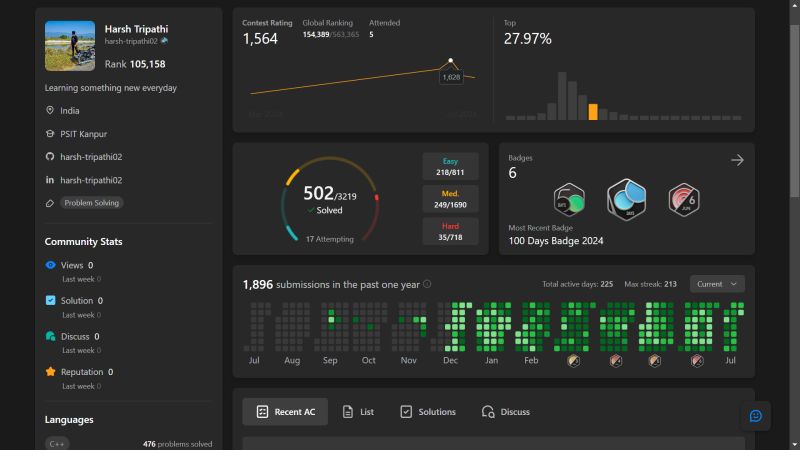Click the tag icon beside Problem Solving

[49, 203]
